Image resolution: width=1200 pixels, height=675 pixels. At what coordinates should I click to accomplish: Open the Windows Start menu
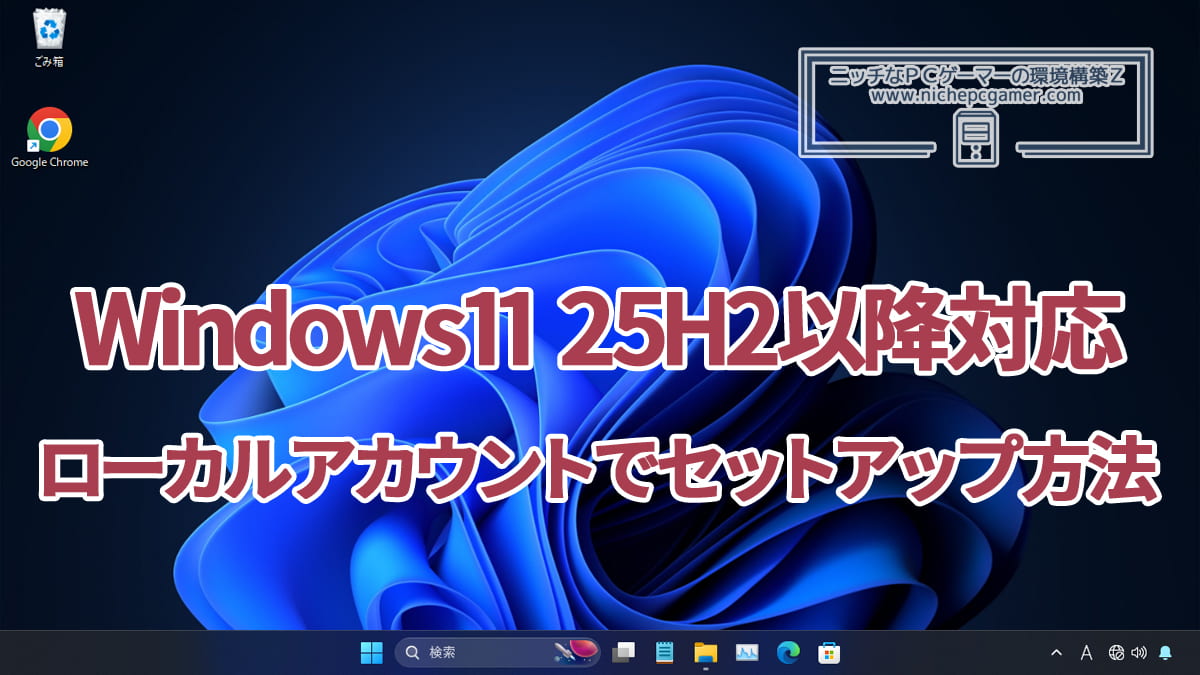click(x=372, y=653)
